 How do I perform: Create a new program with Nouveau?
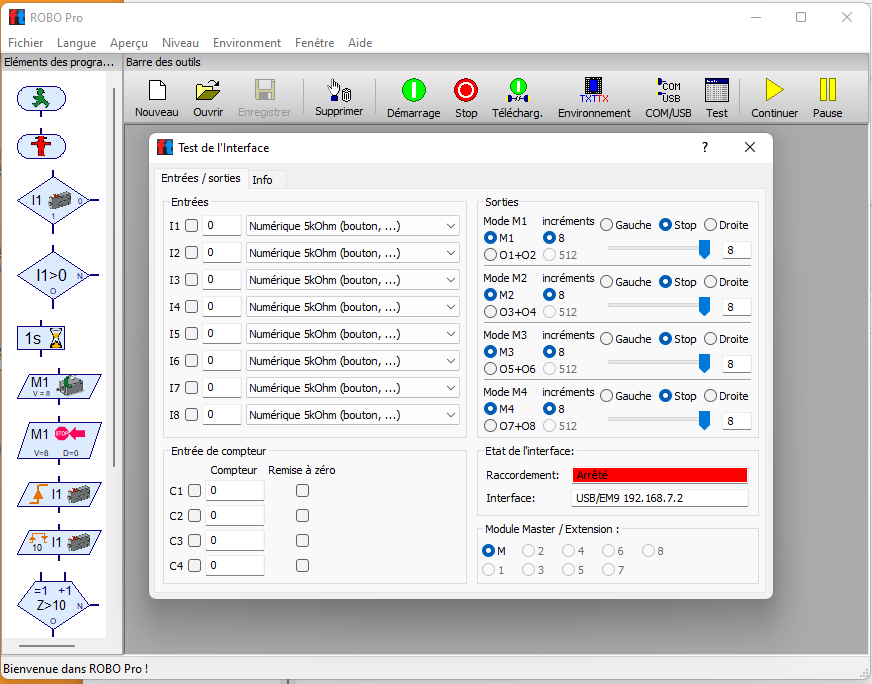157,98
